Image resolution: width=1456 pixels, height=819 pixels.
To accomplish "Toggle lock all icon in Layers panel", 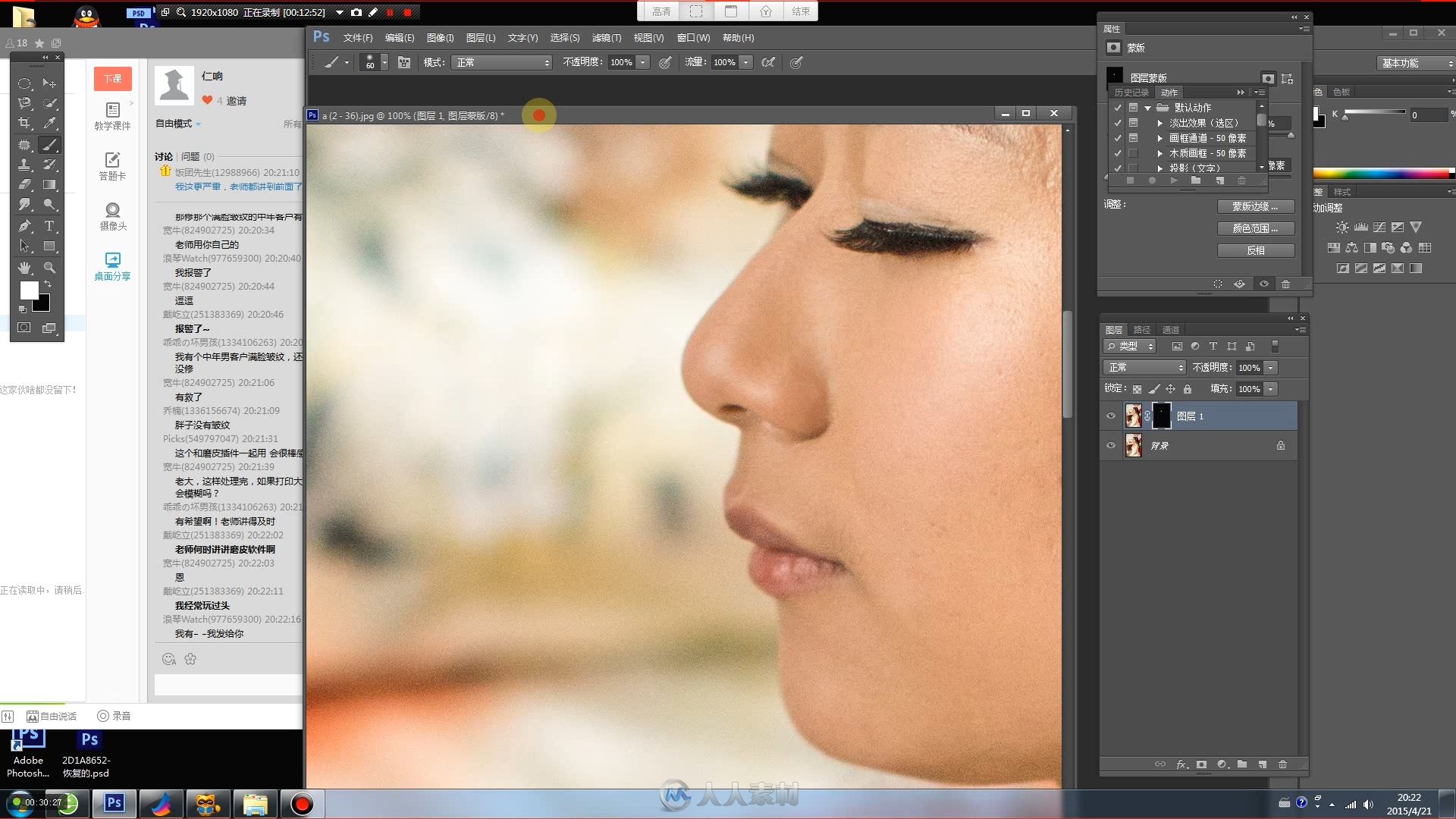I will click(x=1188, y=389).
